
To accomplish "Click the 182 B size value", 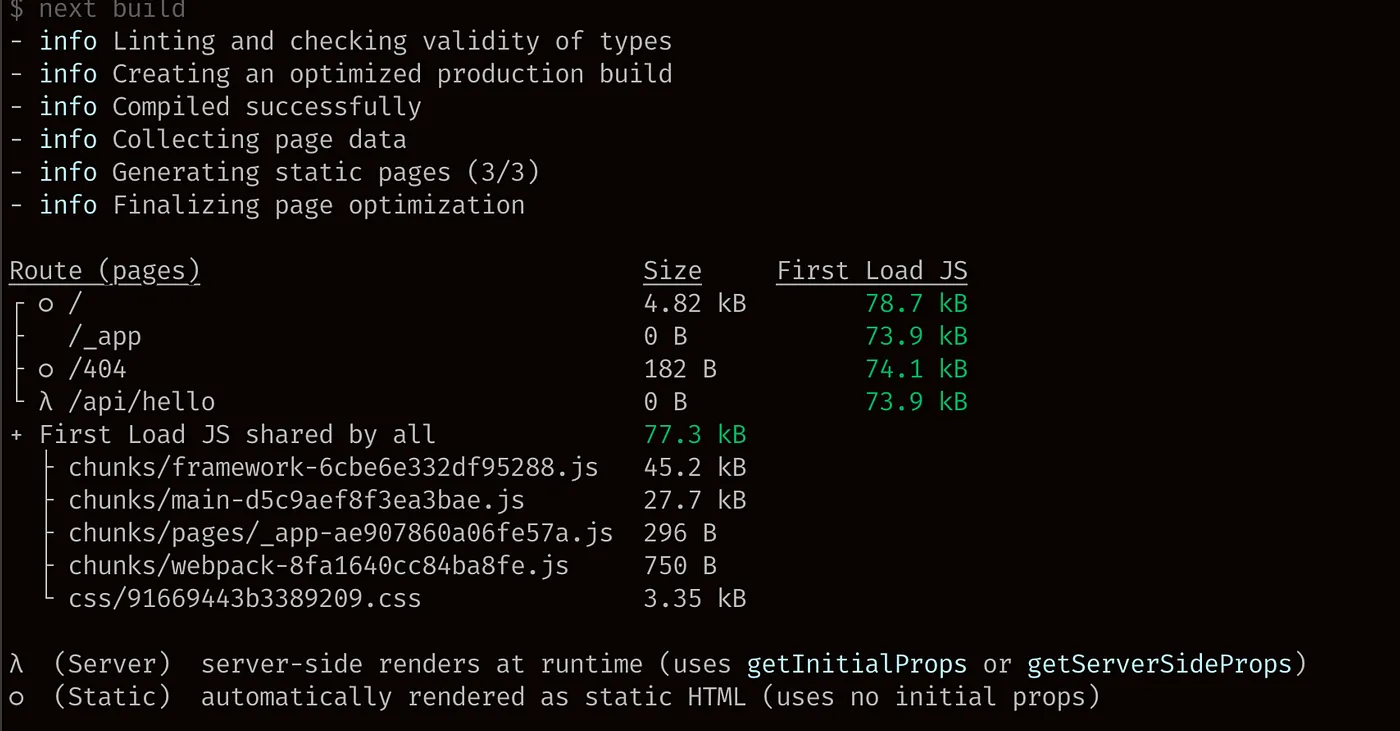I will click(x=680, y=369).
